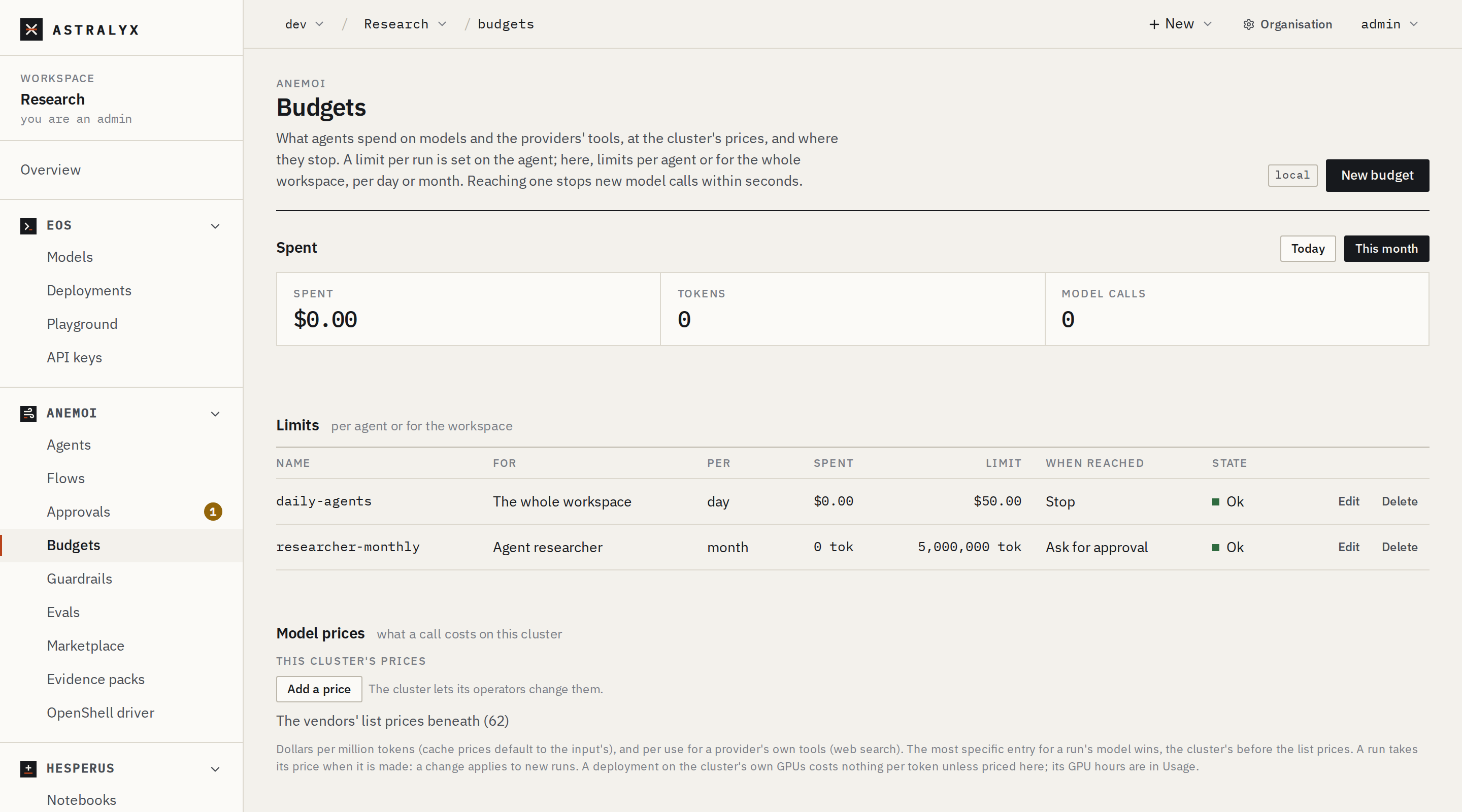This screenshot has width=1462, height=812.
Task: Open the dev environment dropdown
Action: 304,24
